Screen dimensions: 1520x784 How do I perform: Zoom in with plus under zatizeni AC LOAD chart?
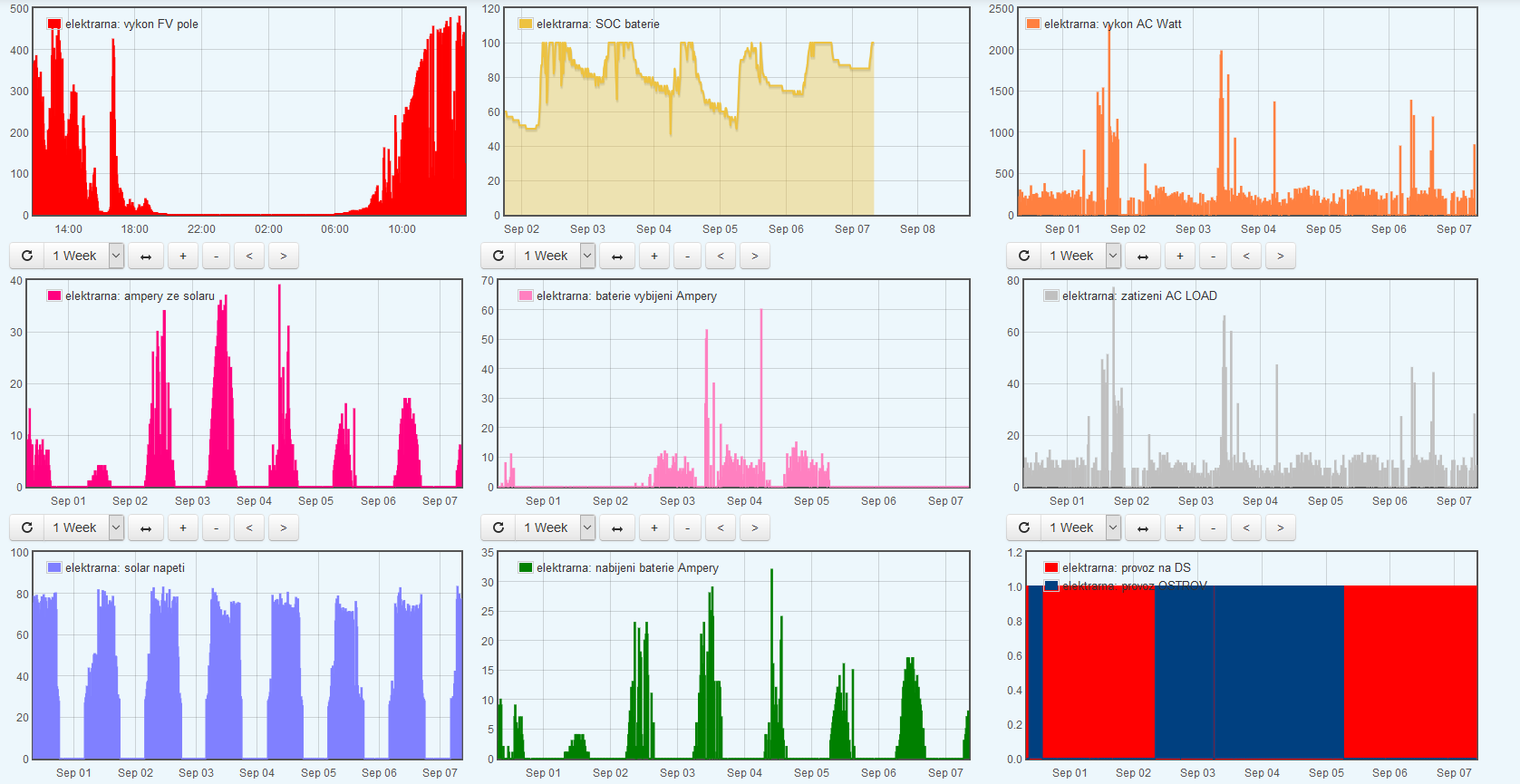pos(1180,528)
